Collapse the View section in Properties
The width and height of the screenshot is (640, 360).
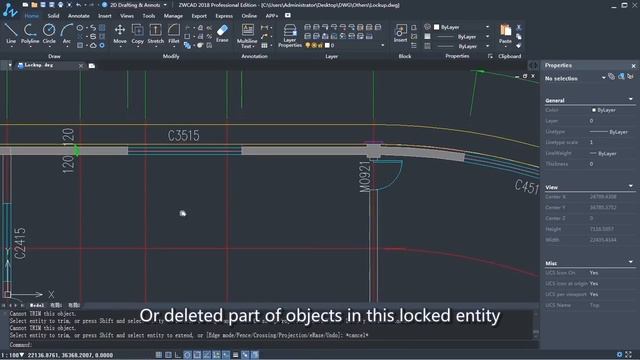(x=631, y=187)
